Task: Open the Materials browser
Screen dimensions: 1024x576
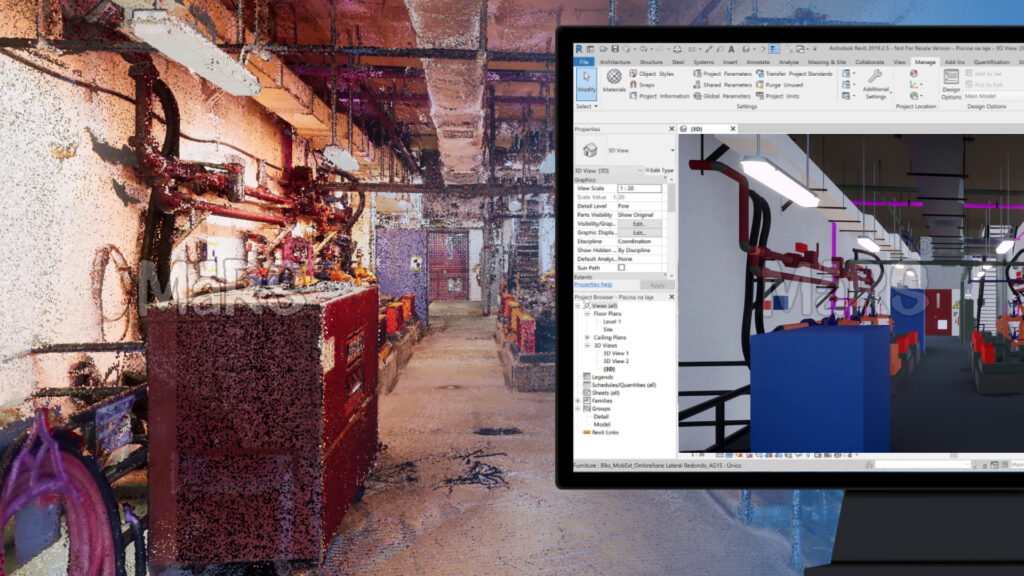Action: click(x=614, y=80)
